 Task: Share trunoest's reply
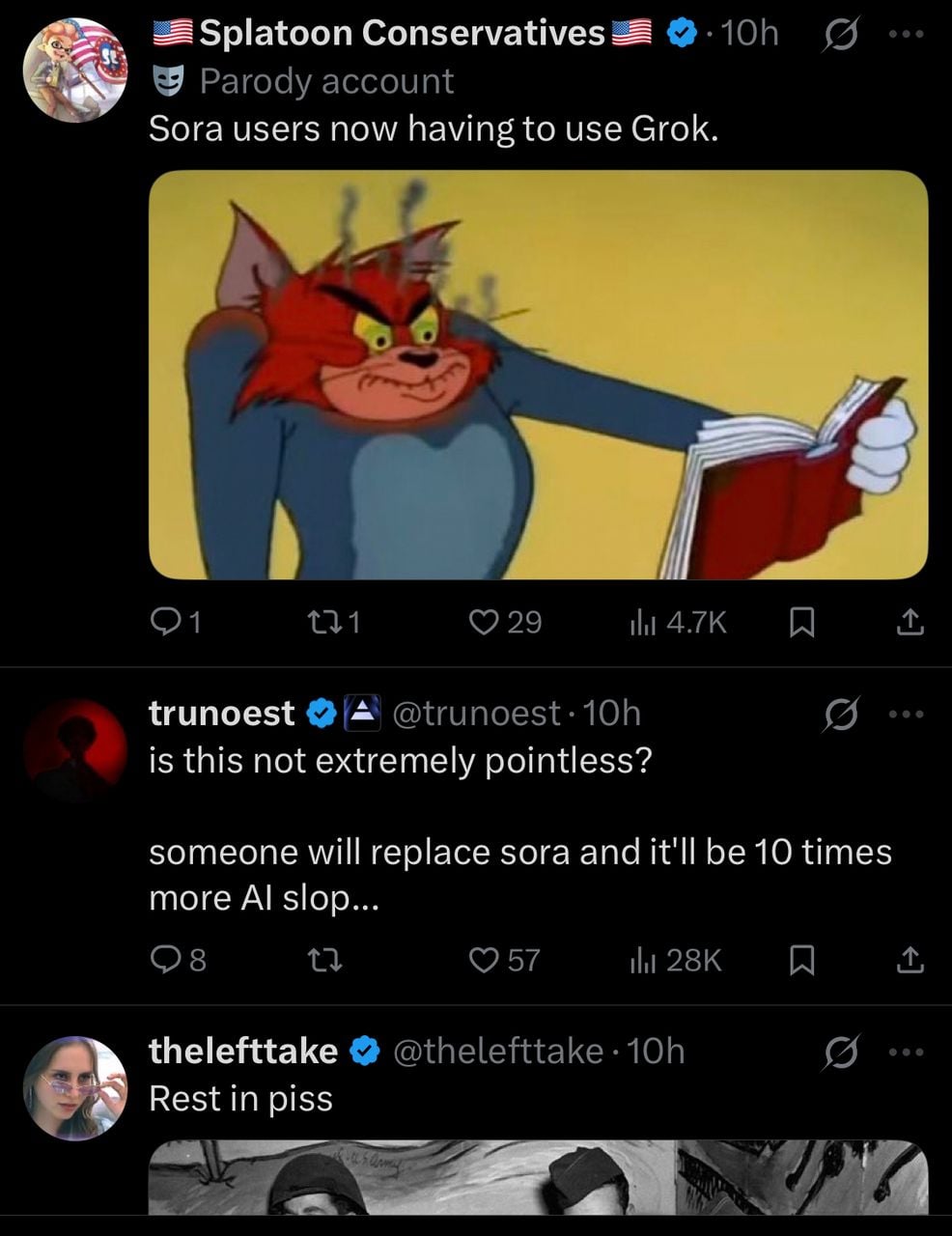tap(910, 960)
